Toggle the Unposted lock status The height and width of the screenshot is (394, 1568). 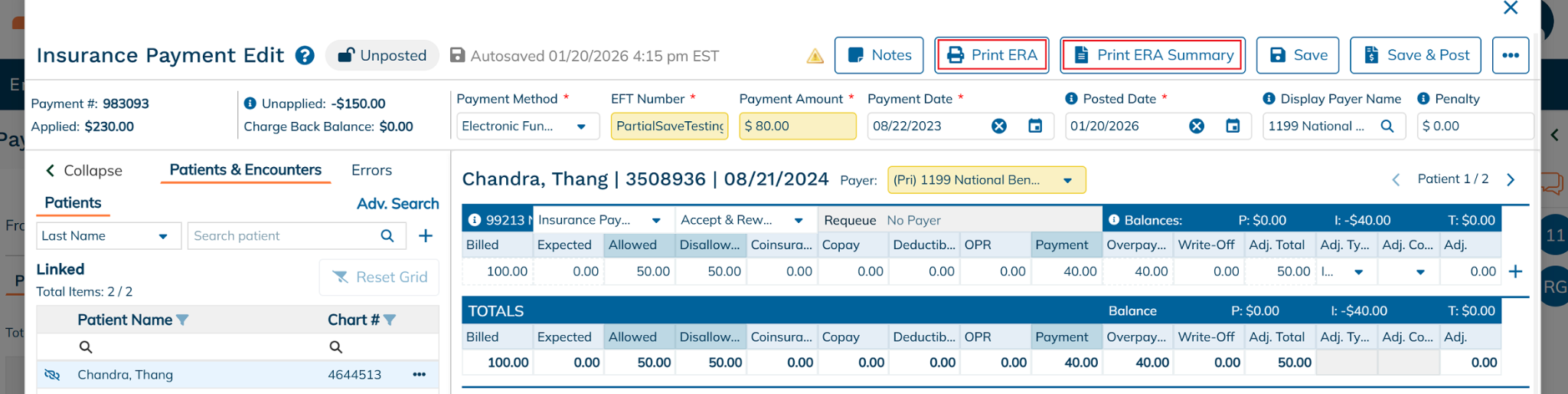click(382, 55)
